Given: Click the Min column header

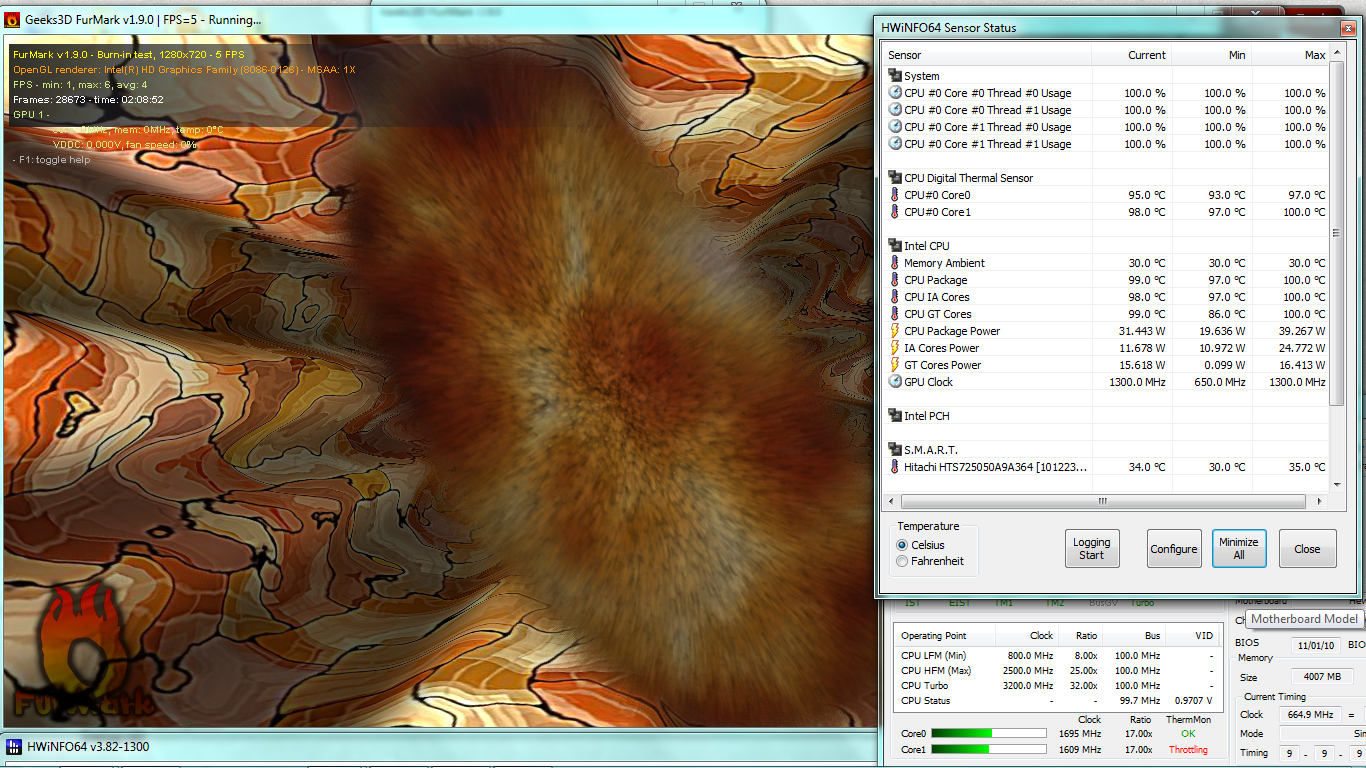Looking at the screenshot, I should pyautogui.click(x=1212, y=55).
